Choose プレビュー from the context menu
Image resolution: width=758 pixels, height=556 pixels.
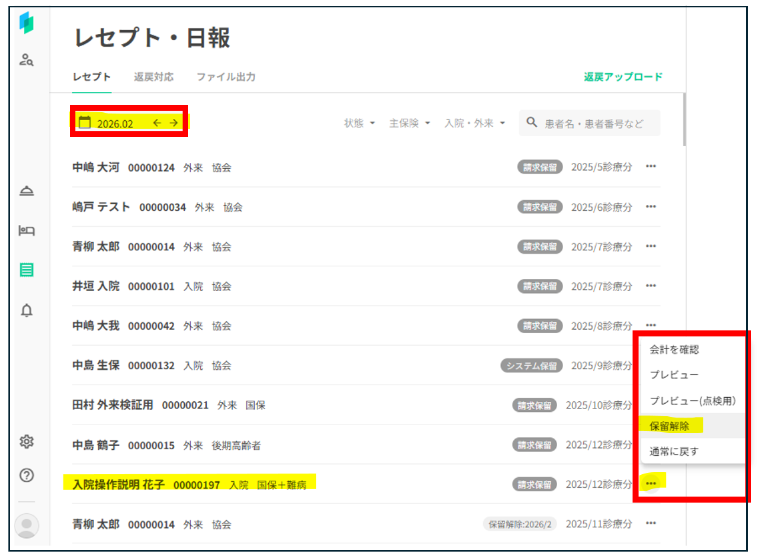click(x=674, y=375)
